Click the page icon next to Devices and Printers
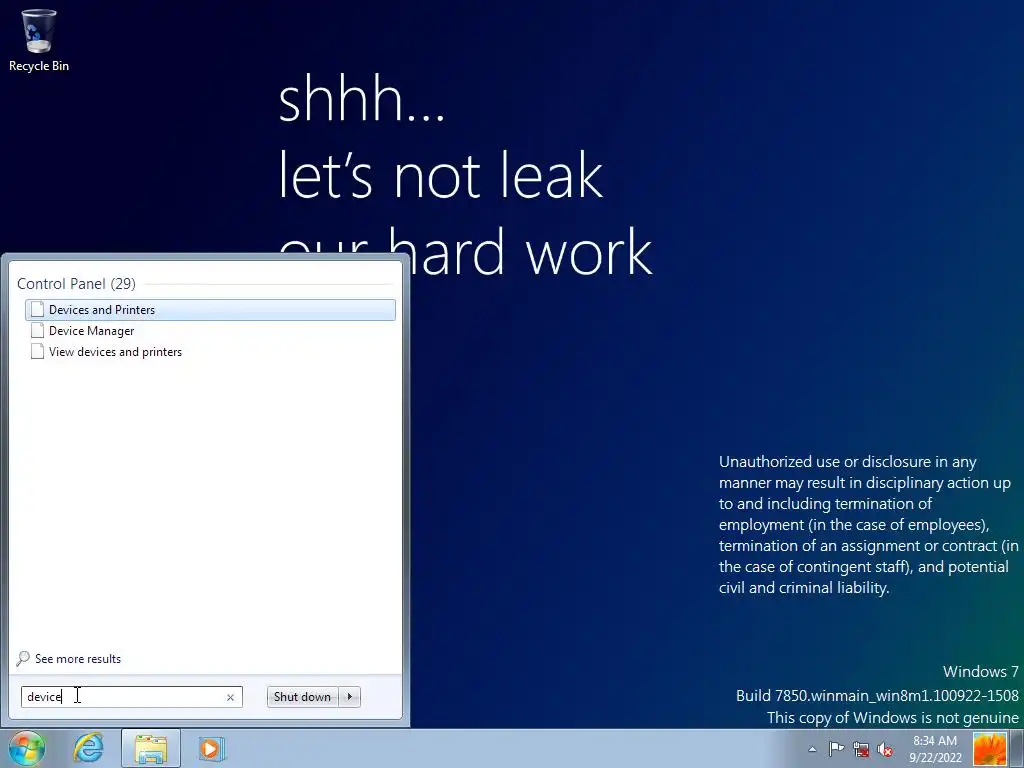The height and width of the screenshot is (768, 1024). 37,310
